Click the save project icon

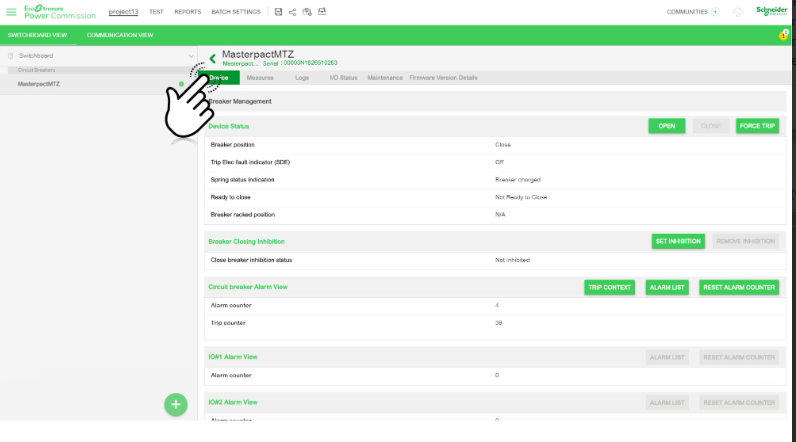pyautogui.click(x=278, y=12)
